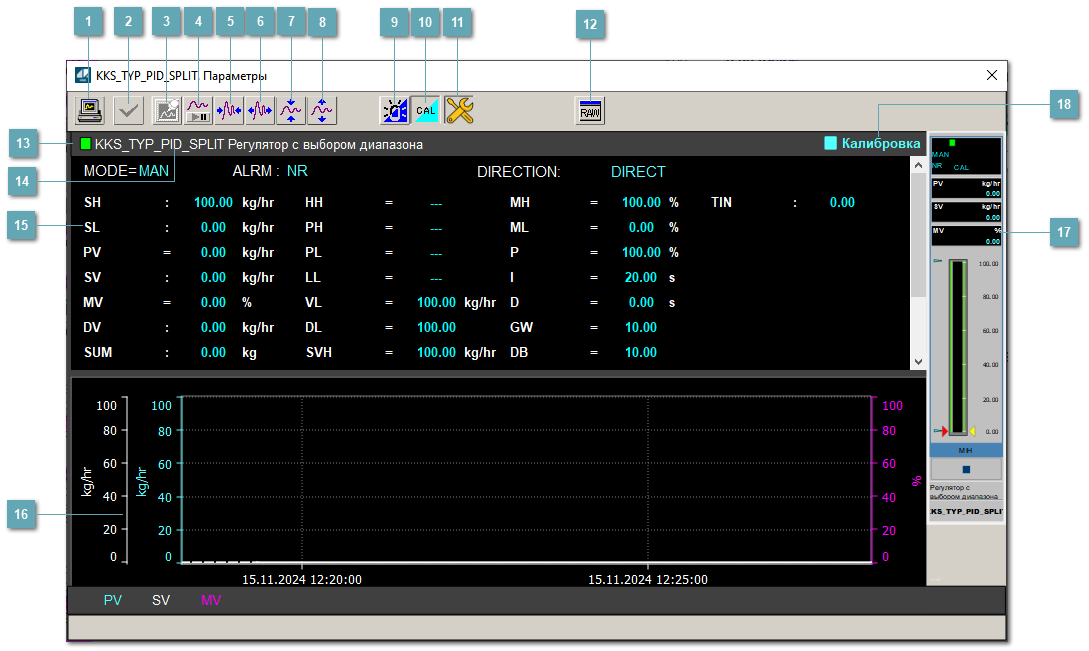Toggle the CAL calibration mode button
Image resolution: width=1089 pixels, height=651 pixels.
(x=426, y=110)
